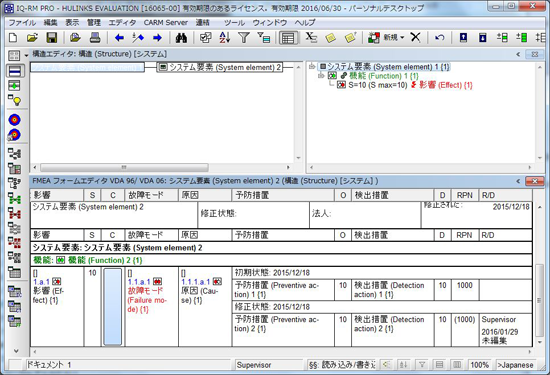Click the filter icon in status bar
550x375 pixels.
click(422, 365)
